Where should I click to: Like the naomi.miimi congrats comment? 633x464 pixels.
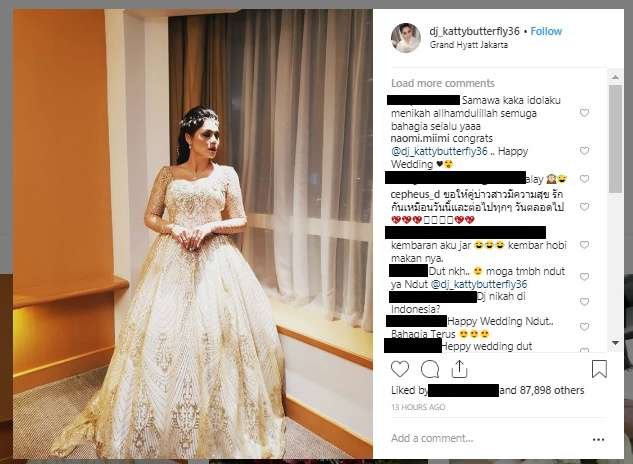(584, 151)
